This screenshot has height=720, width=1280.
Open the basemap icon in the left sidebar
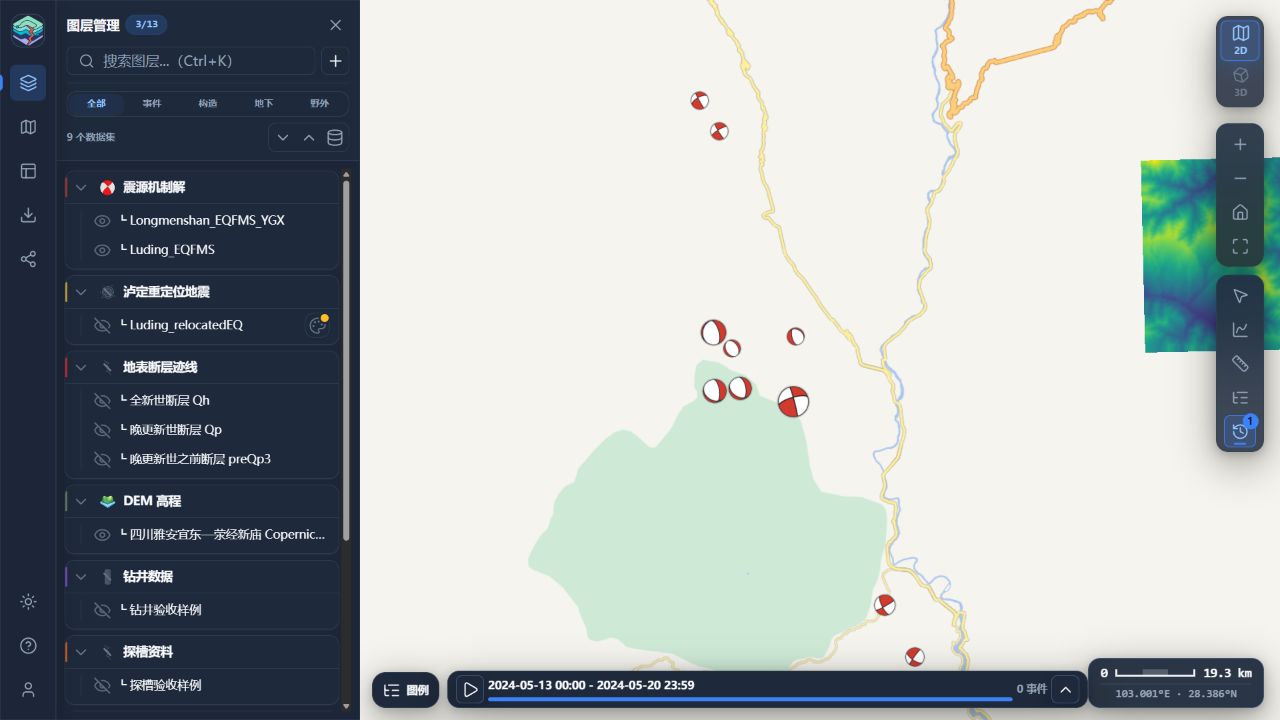(x=28, y=127)
